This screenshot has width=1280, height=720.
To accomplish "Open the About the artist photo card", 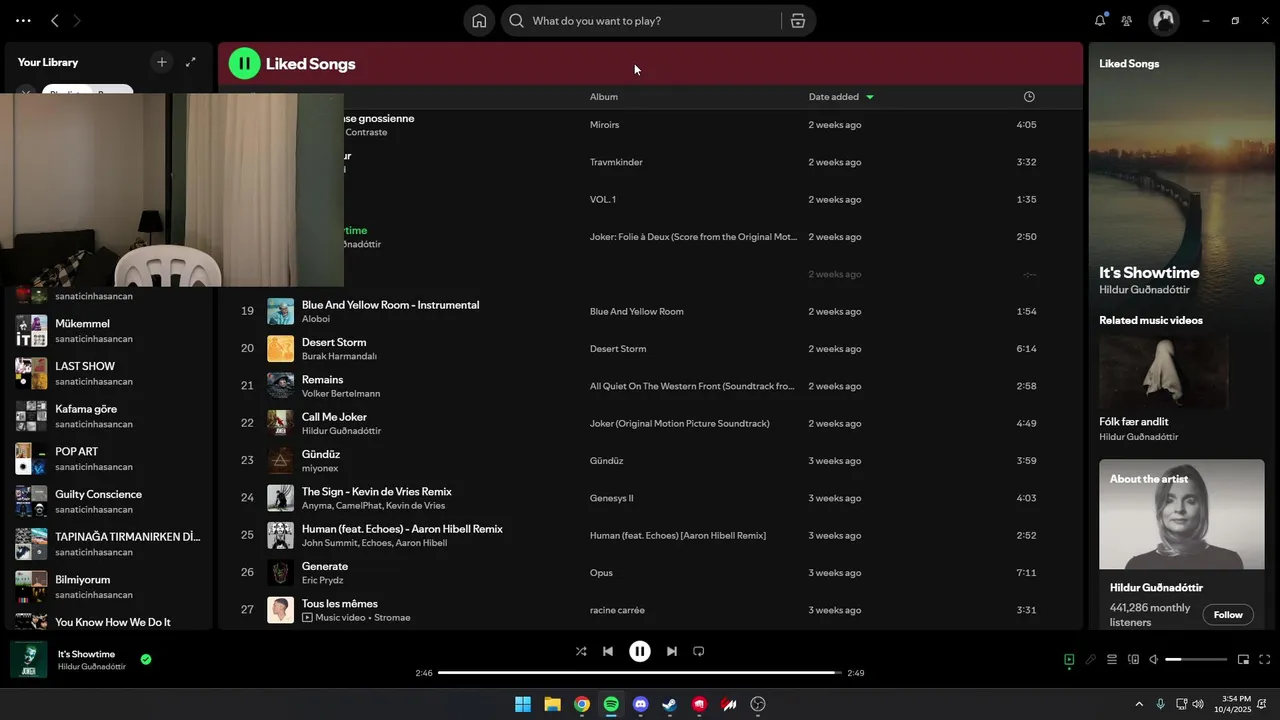I will (1181, 514).
